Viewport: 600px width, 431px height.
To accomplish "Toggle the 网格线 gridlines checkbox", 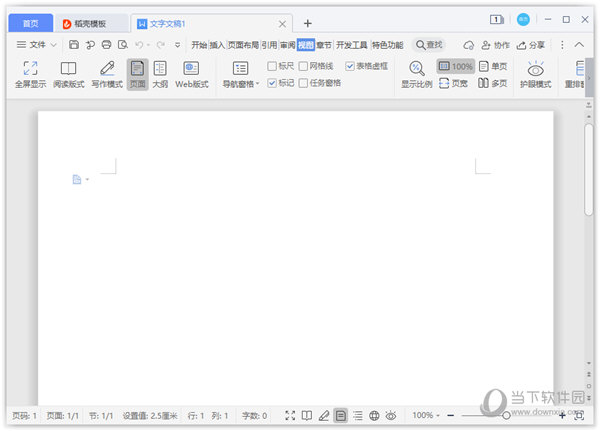I will 303,66.
